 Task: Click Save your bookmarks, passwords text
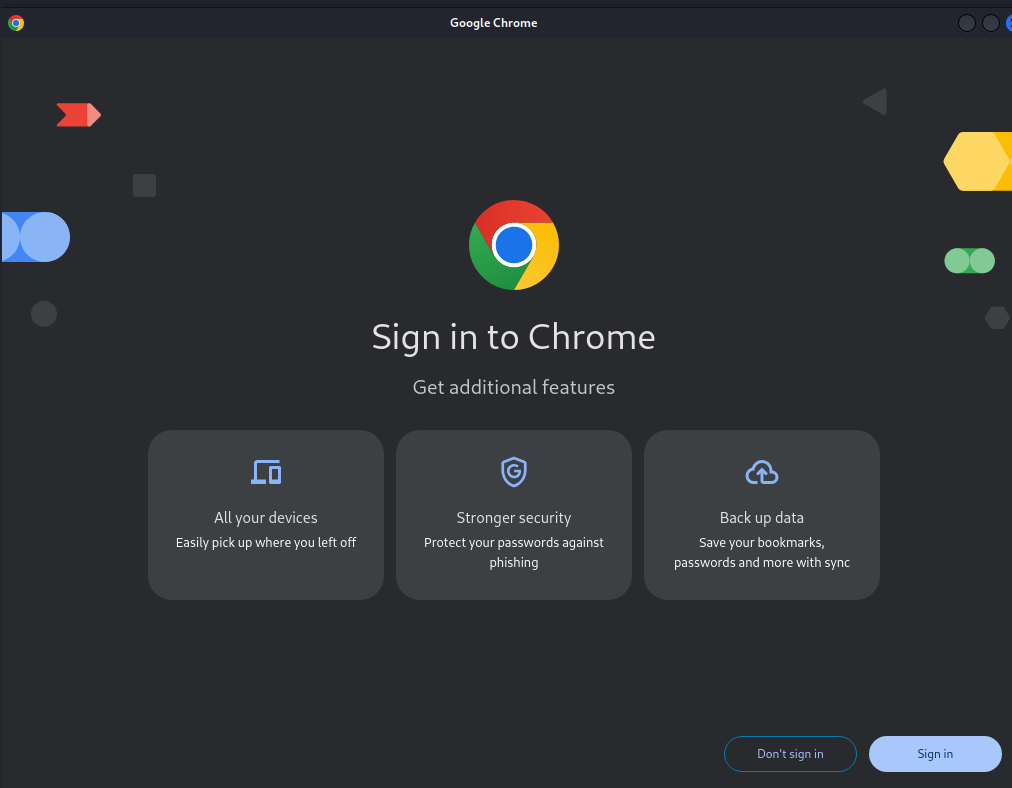coord(762,552)
